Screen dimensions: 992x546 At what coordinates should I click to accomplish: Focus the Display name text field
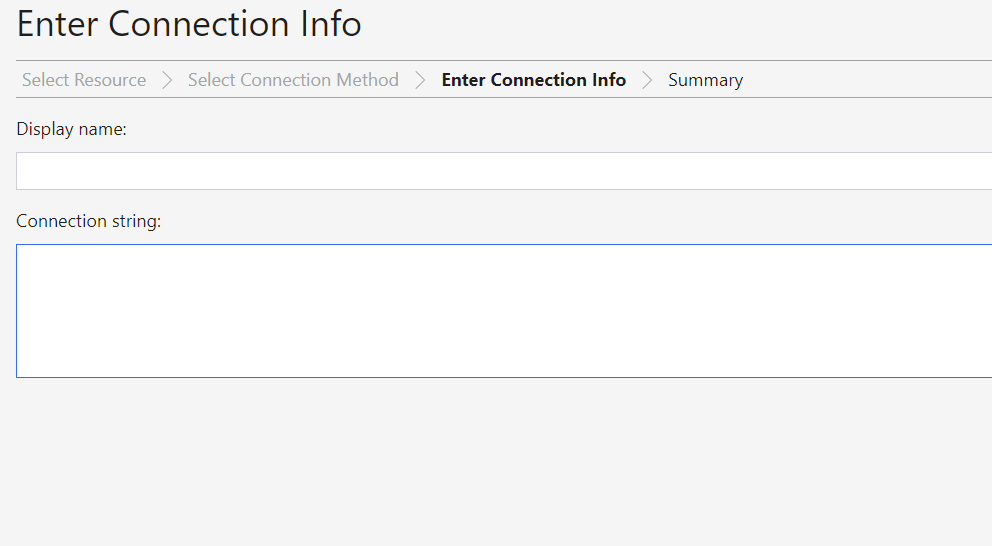504,171
